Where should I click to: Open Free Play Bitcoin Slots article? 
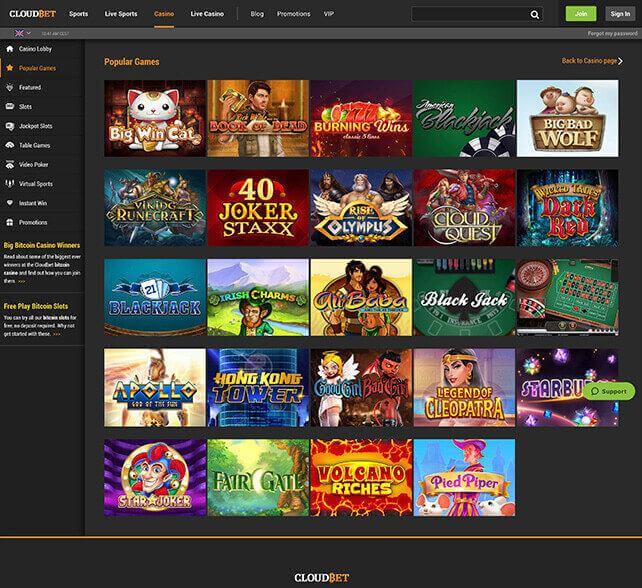click(x=36, y=306)
